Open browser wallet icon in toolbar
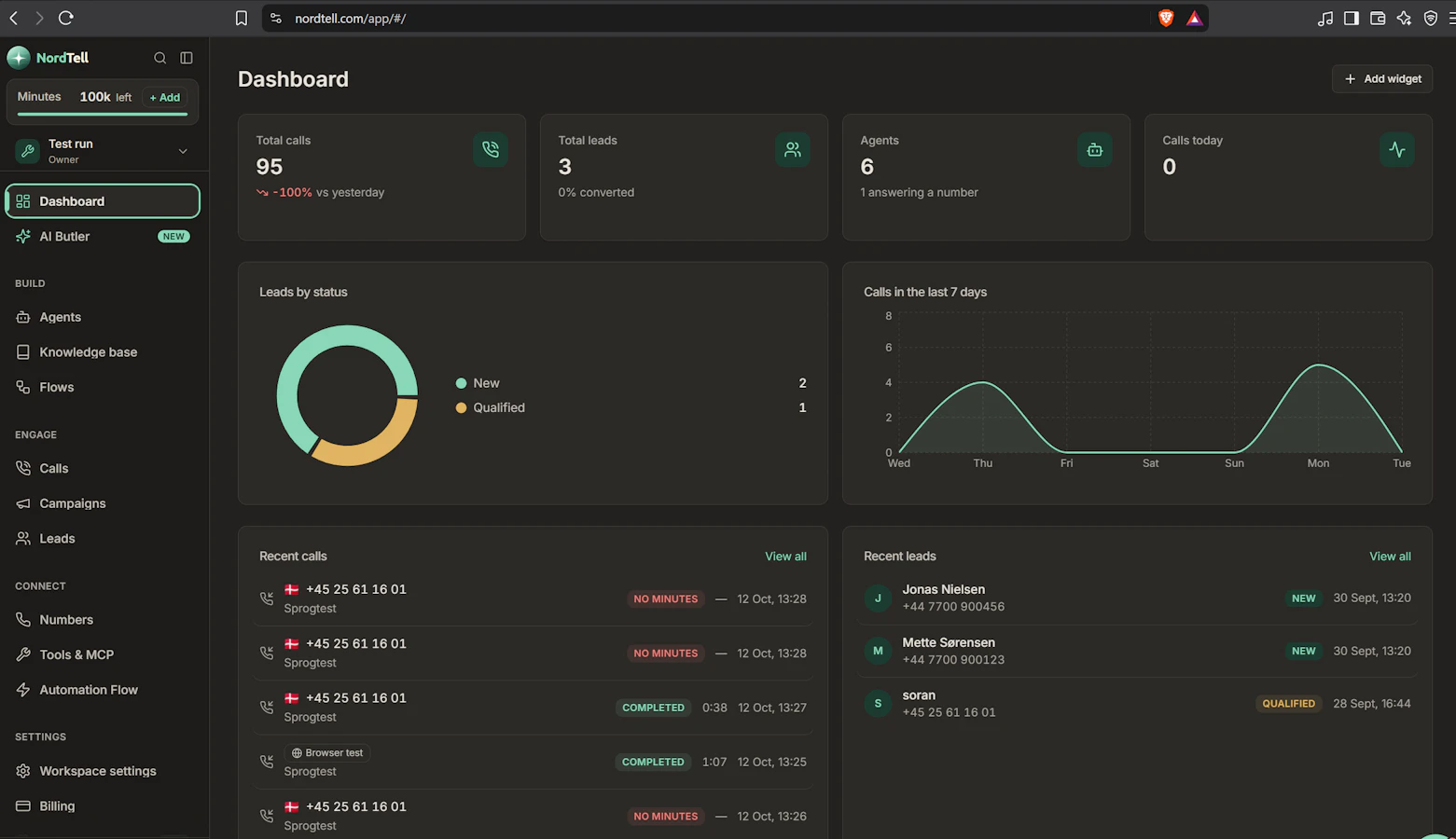Viewport: 1456px width, 839px height. [1378, 18]
